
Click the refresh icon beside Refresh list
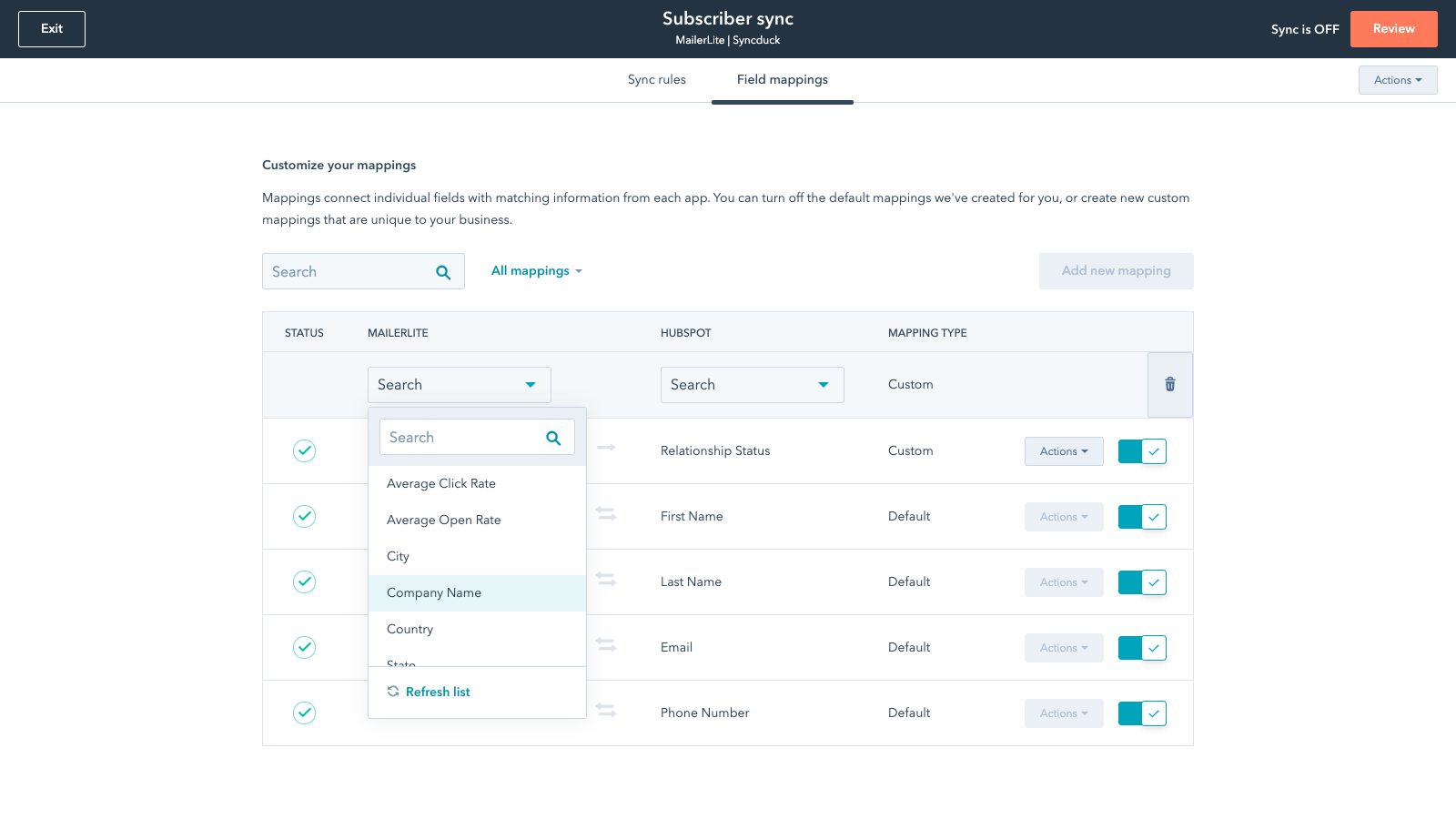[x=393, y=691]
